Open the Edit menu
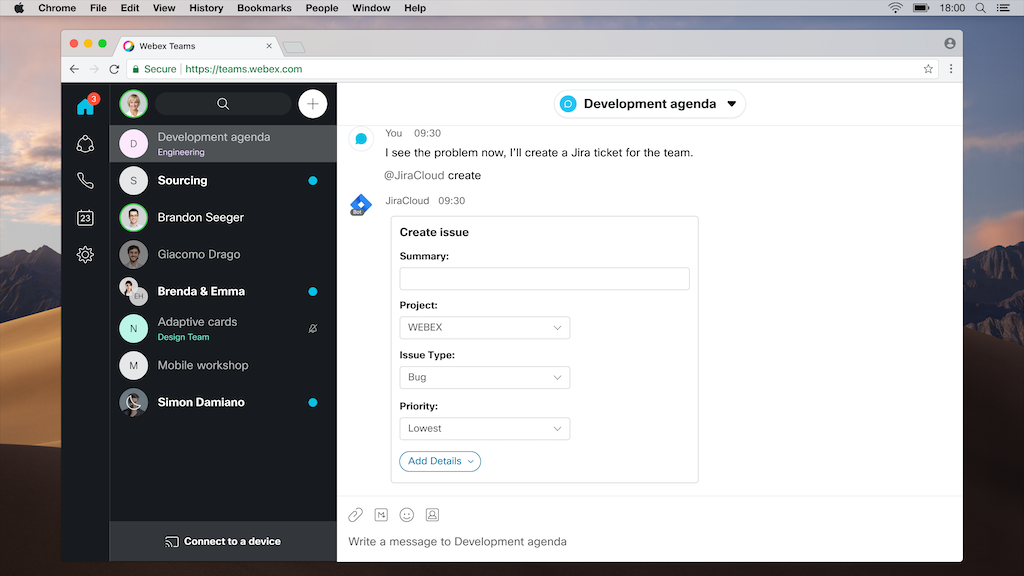The height and width of the screenshot is (576, 1024). click(x=130, y=8)
